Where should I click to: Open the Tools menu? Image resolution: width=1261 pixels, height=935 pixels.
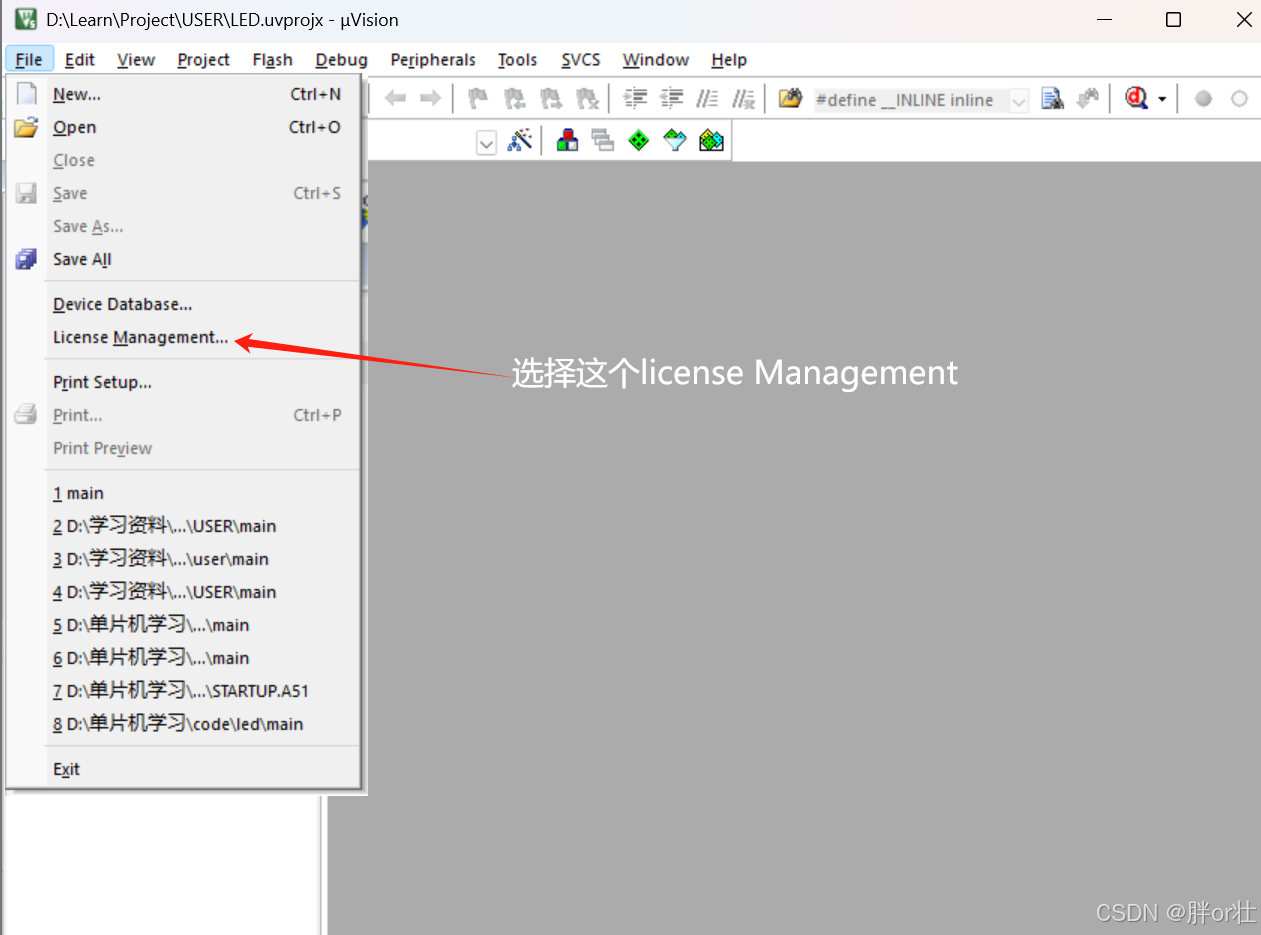pos(518,60)
